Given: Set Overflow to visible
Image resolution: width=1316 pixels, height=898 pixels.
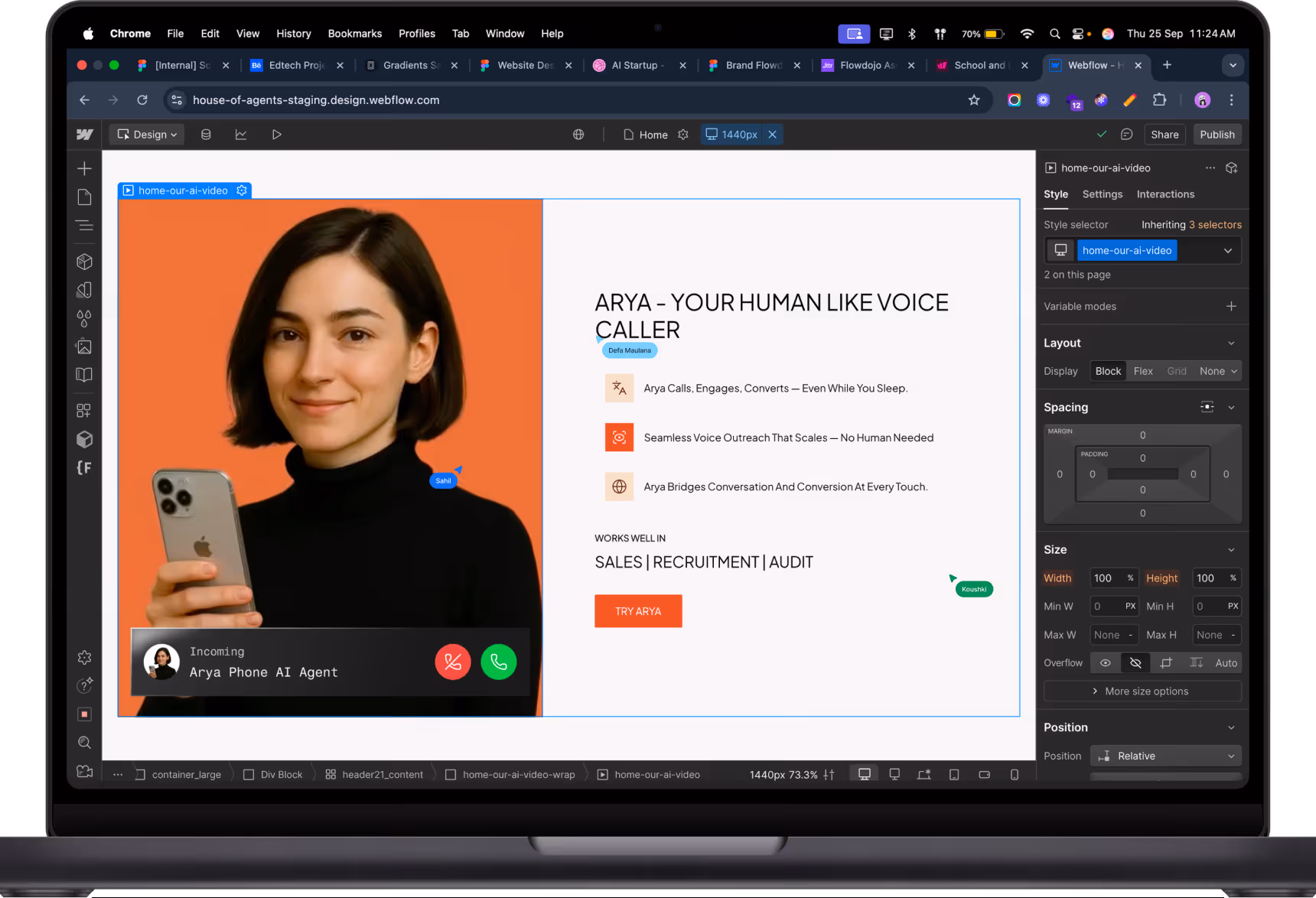Looking at the screenshot, I should [1104, 662].
